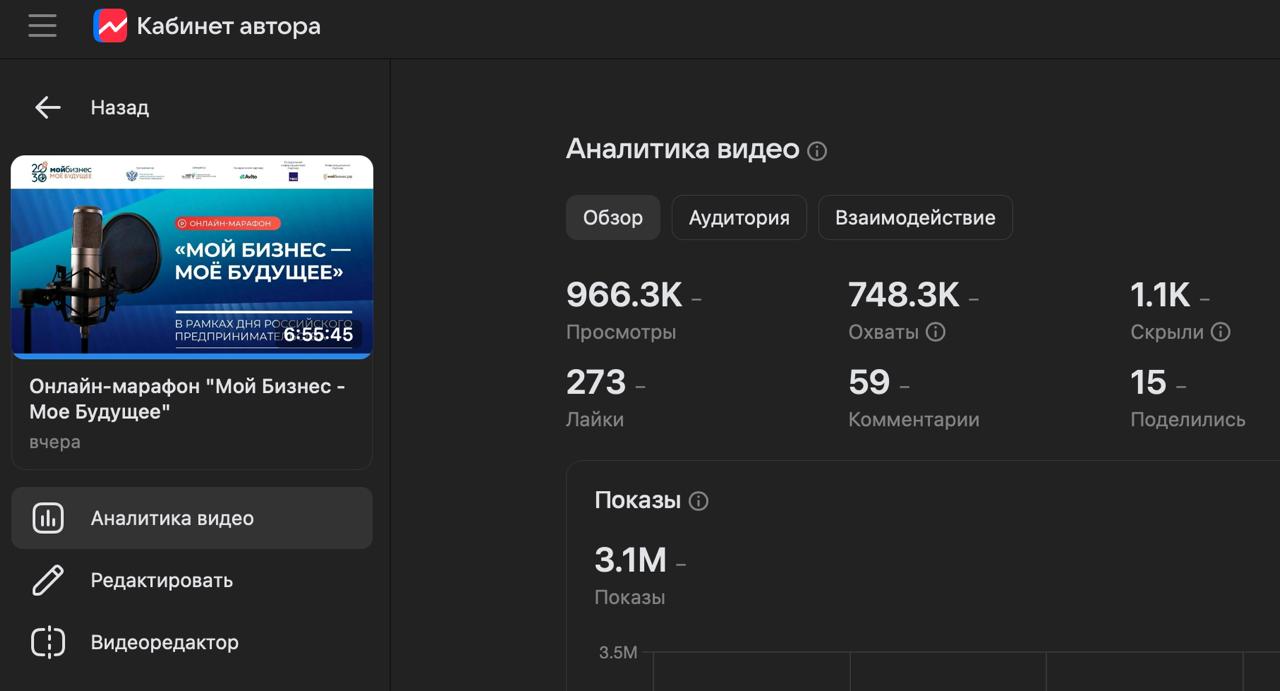Click the 6:55:45 duration badge
The image size is (1280, 691).
tap(318, 334)
